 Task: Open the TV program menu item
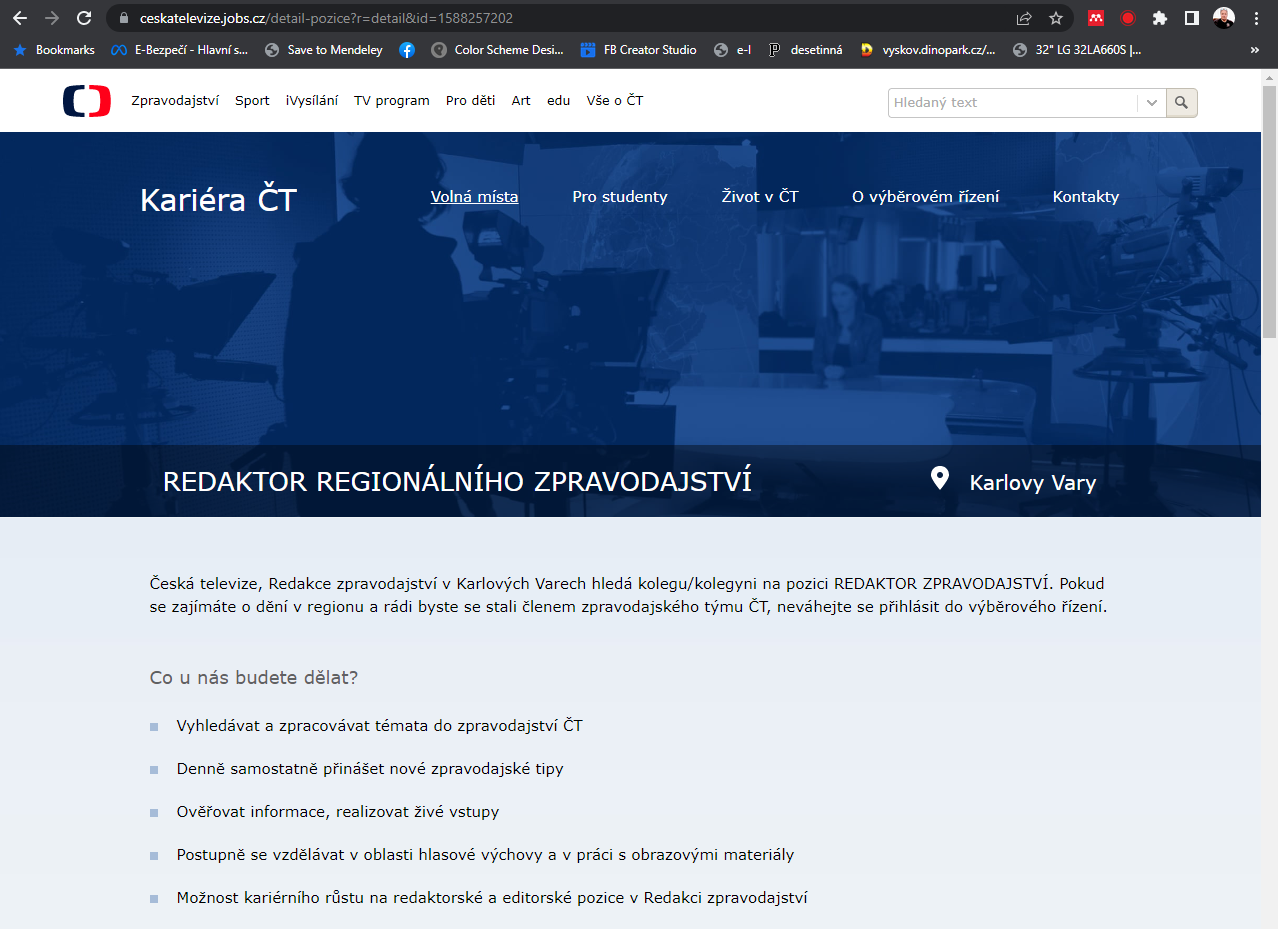tap(392, 100)
